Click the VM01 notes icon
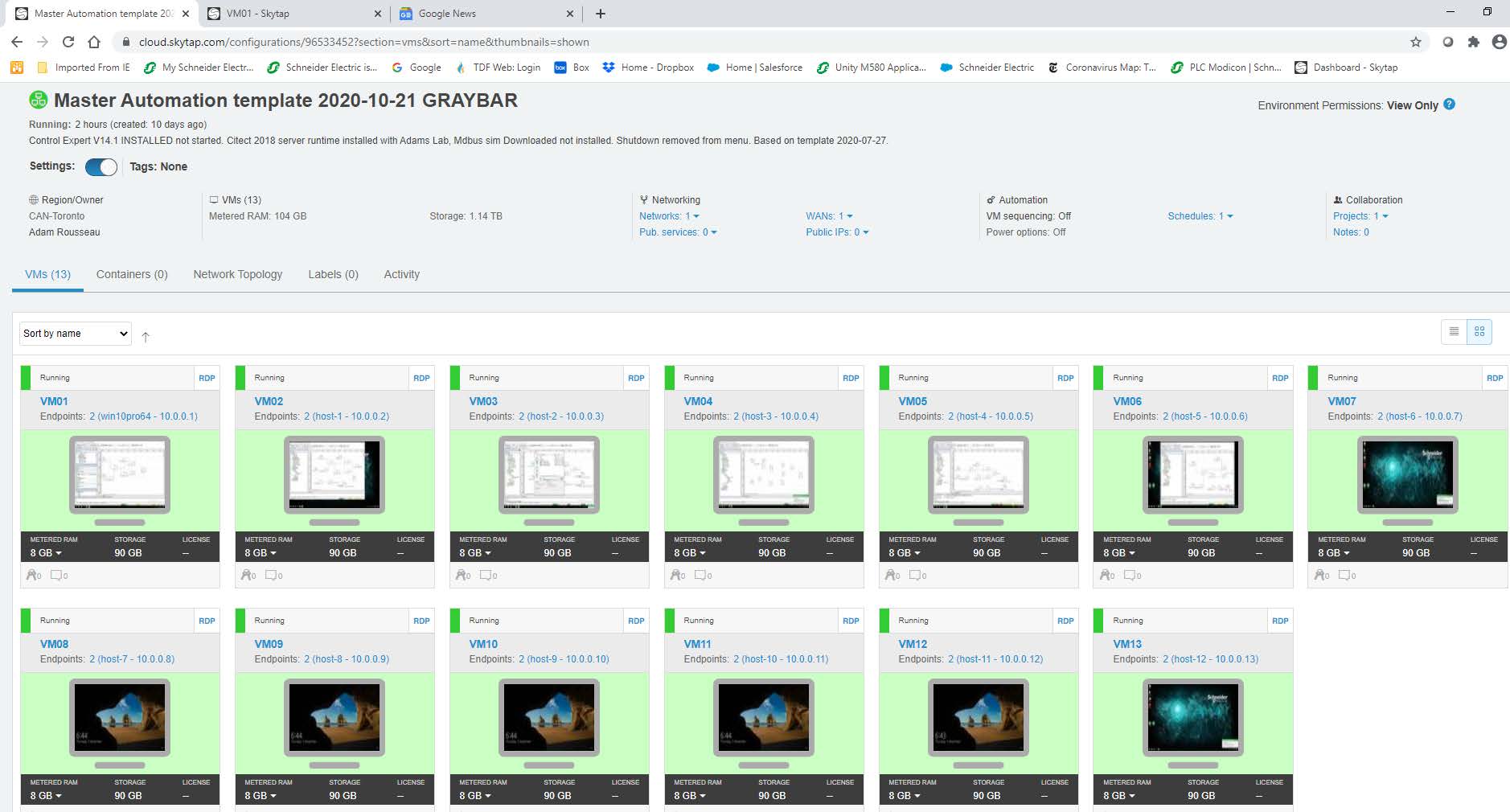The height and width of the screenshot is (812, 1510). pyautogui.click(x=58, y=575)
